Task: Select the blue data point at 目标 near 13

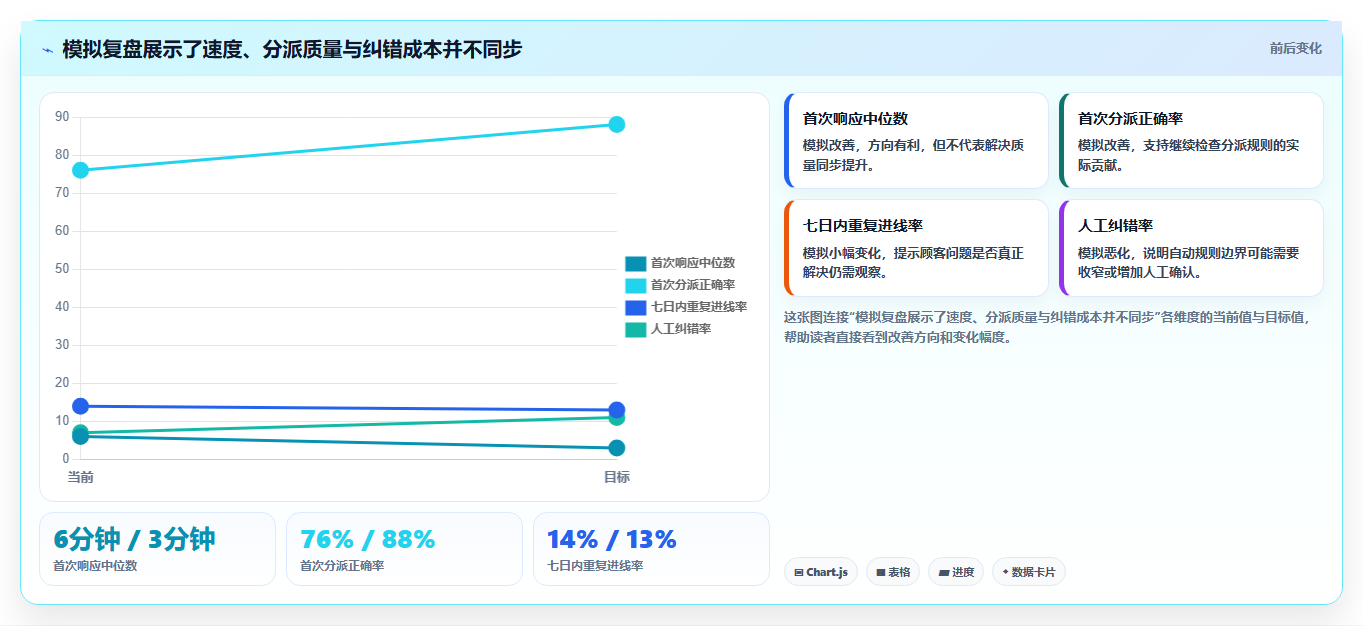Action: pos(617,410)
